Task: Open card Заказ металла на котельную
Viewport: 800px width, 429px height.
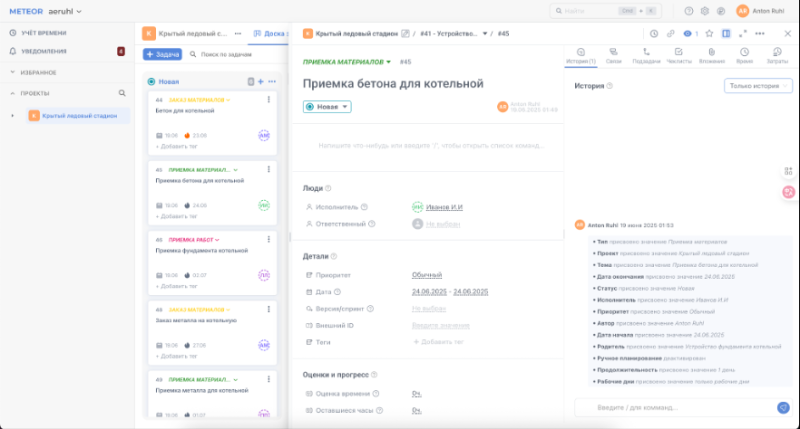Action: [196, 320]
